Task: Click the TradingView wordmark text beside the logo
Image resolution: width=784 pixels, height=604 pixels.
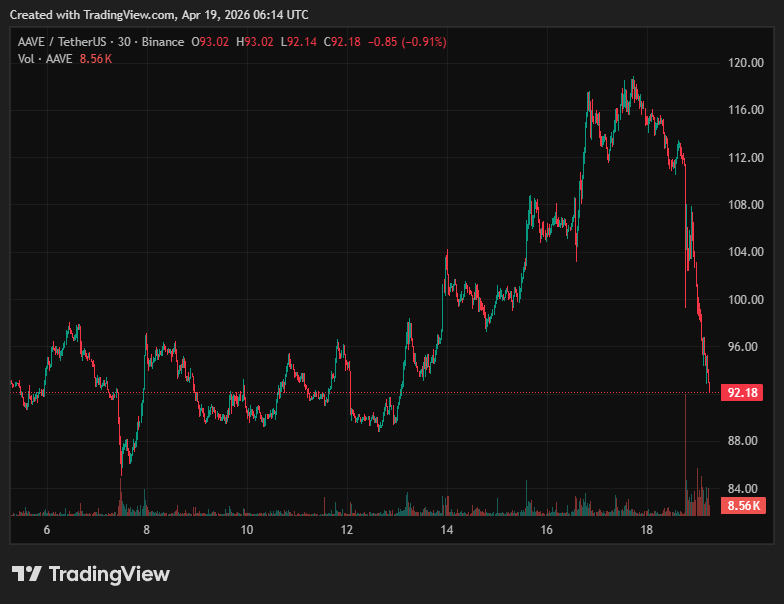Action: pyautogui.click(x=109, y=574)
